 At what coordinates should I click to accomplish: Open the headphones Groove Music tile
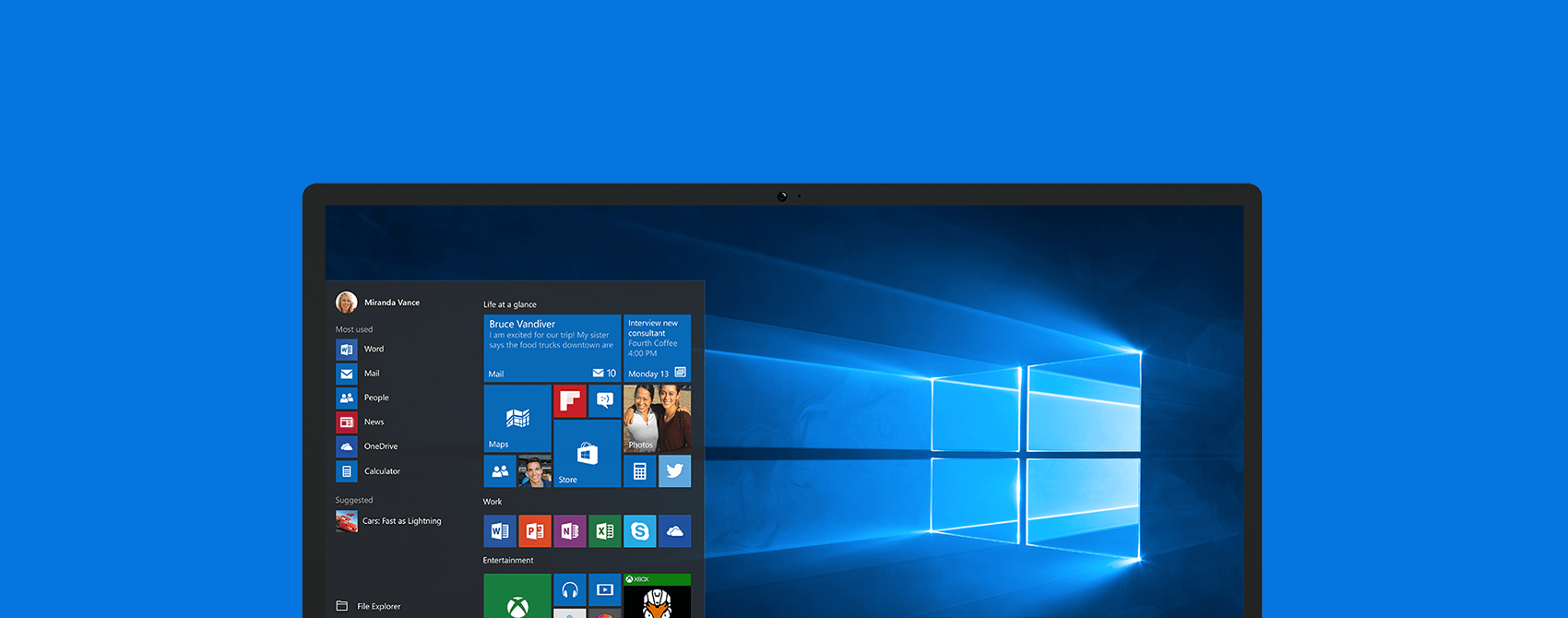click(x=570, y=590)
